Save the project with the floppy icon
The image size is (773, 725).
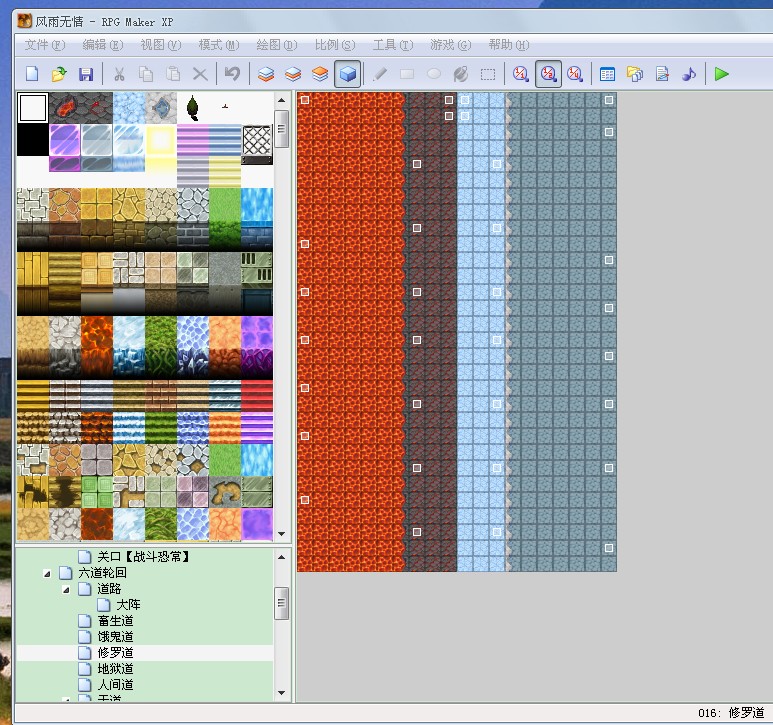point(86,74)
